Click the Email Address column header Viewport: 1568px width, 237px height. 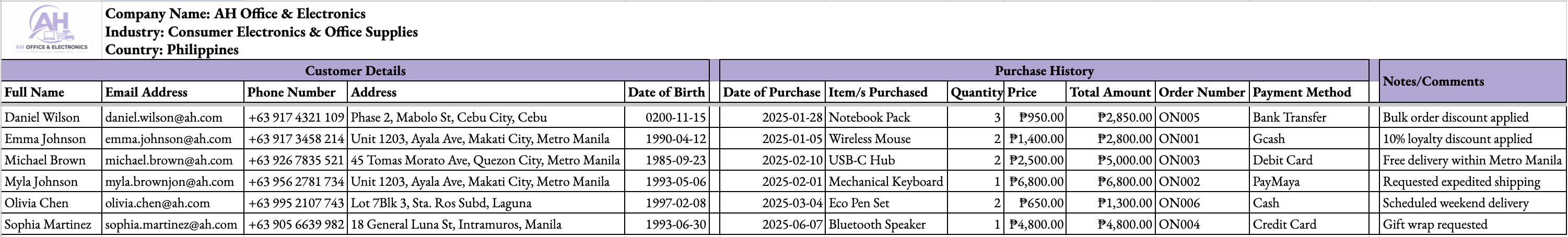click(172, 92)
